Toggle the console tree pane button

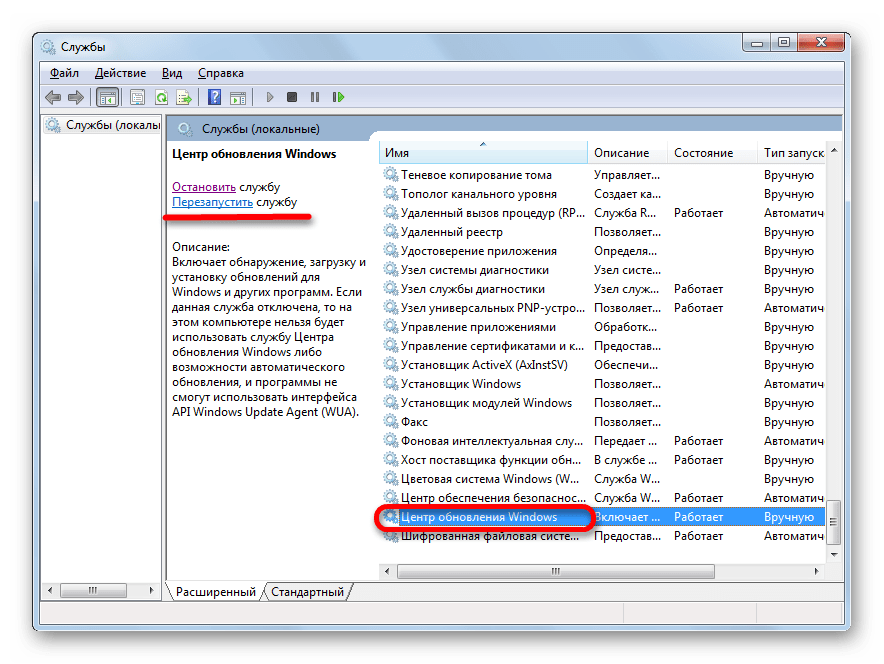pos(108,97)
